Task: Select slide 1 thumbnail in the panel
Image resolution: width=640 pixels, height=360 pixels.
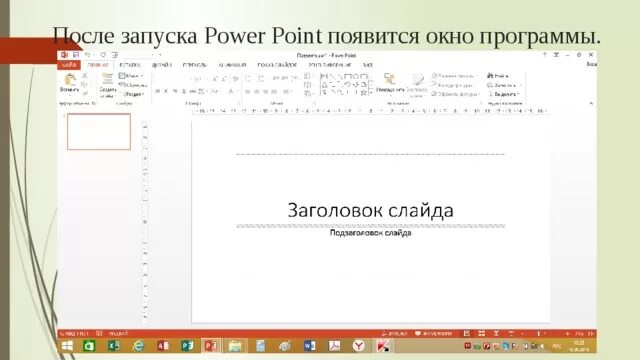Action: tap(99, 131)
